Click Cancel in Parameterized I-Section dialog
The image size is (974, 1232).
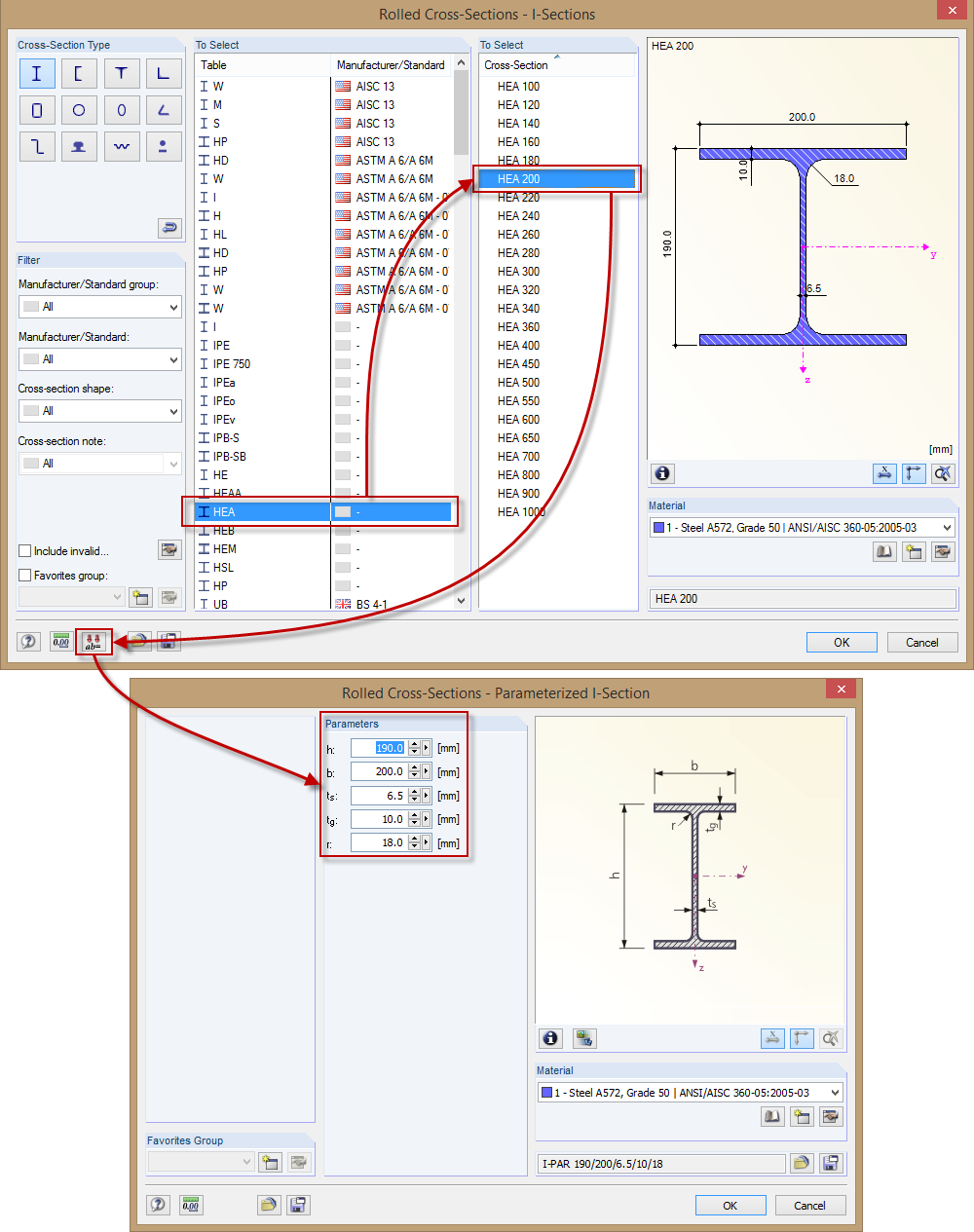[x=810, y=1205]
